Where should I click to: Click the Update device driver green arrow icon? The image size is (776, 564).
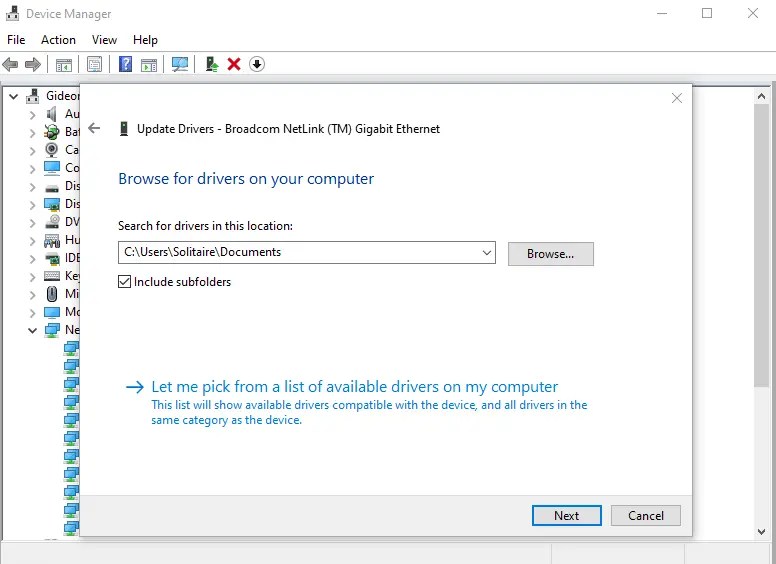tap(212, 64)
